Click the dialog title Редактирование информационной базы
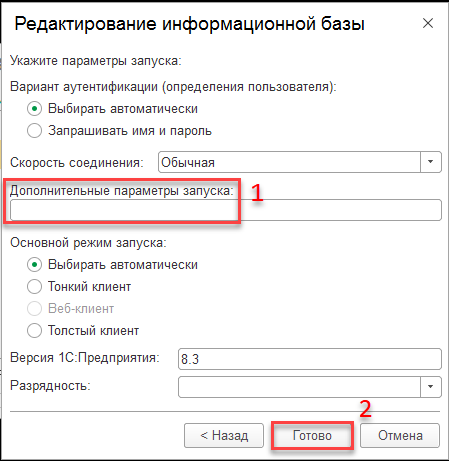 click(190, 24)
